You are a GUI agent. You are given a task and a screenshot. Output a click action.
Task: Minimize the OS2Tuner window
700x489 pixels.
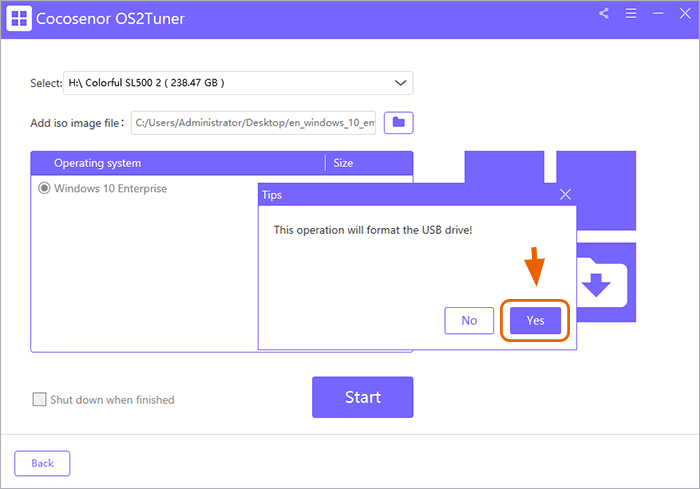point(658,13)
